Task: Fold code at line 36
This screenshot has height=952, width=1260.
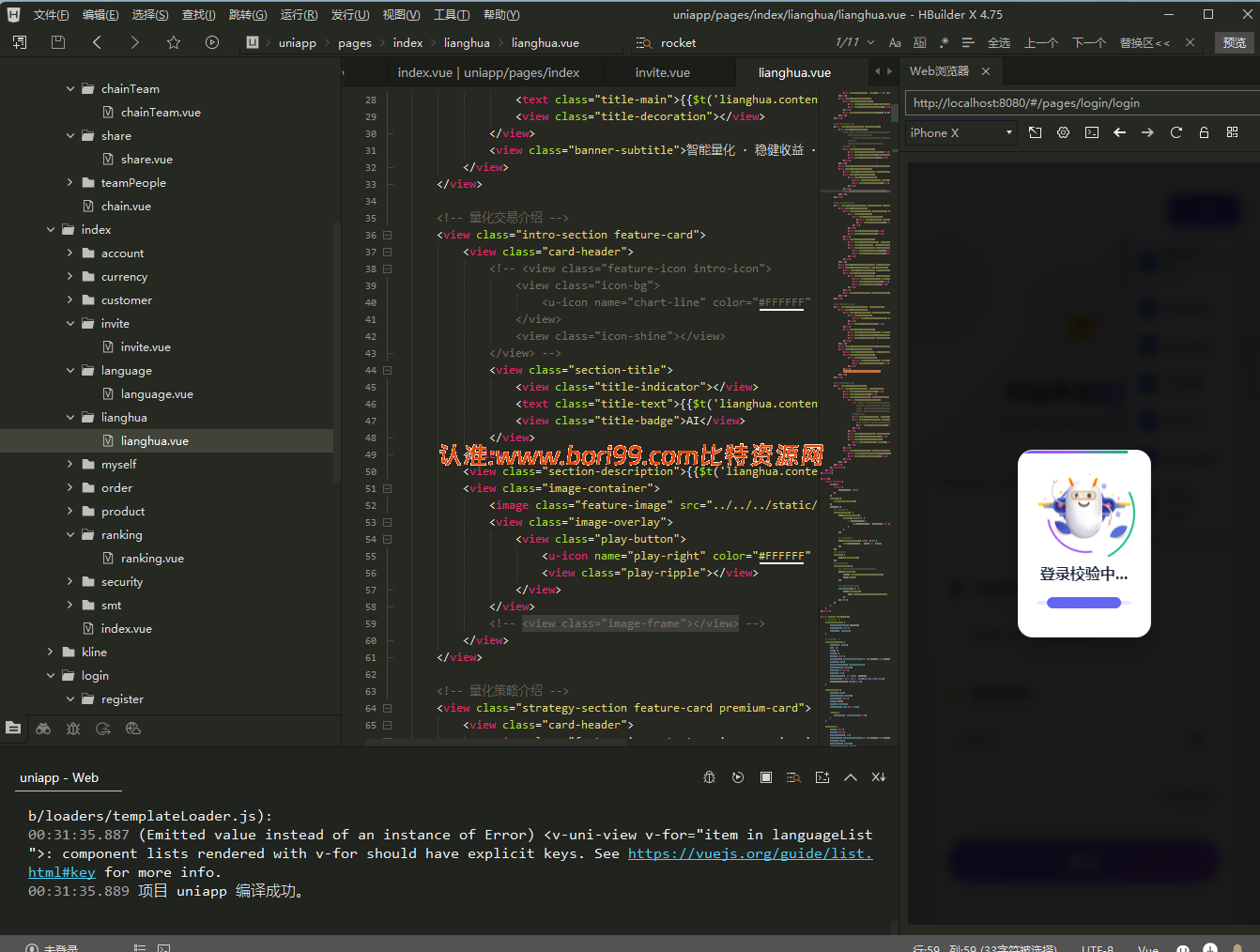Action: (387, 235)
